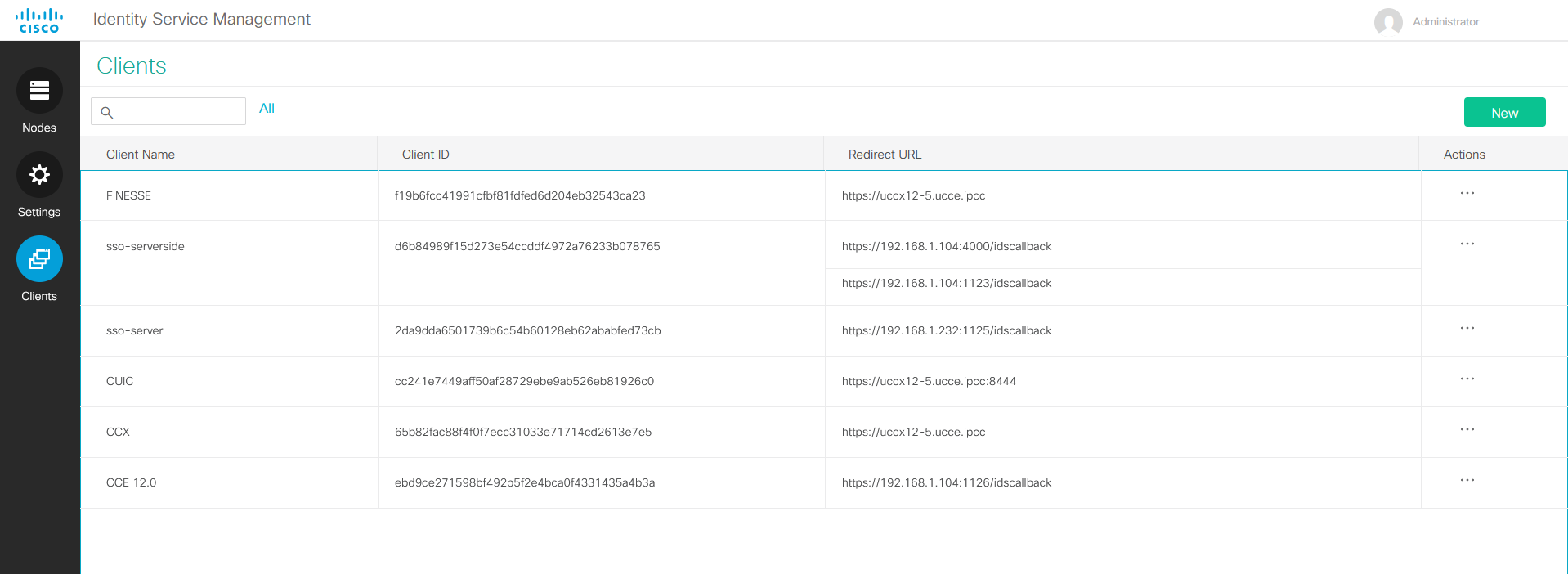The height and width of the screenshot is (574, 1568).
Task: Select the Clients sidebar icon
Action: tap(39, 259)
